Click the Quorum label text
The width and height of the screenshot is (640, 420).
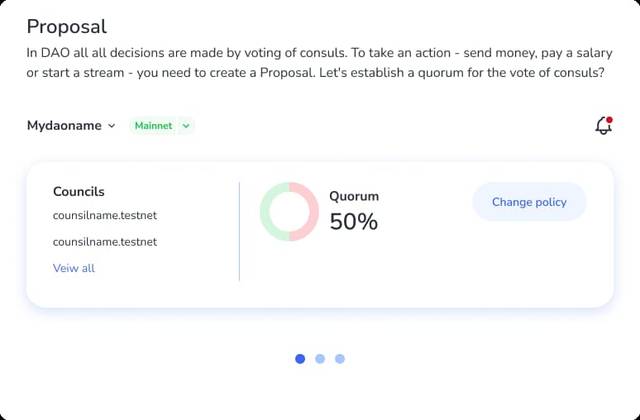pos(354,196)
